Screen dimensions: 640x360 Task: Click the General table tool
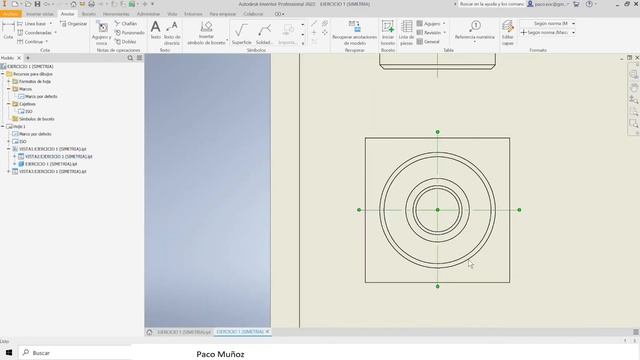pos(428,42)
